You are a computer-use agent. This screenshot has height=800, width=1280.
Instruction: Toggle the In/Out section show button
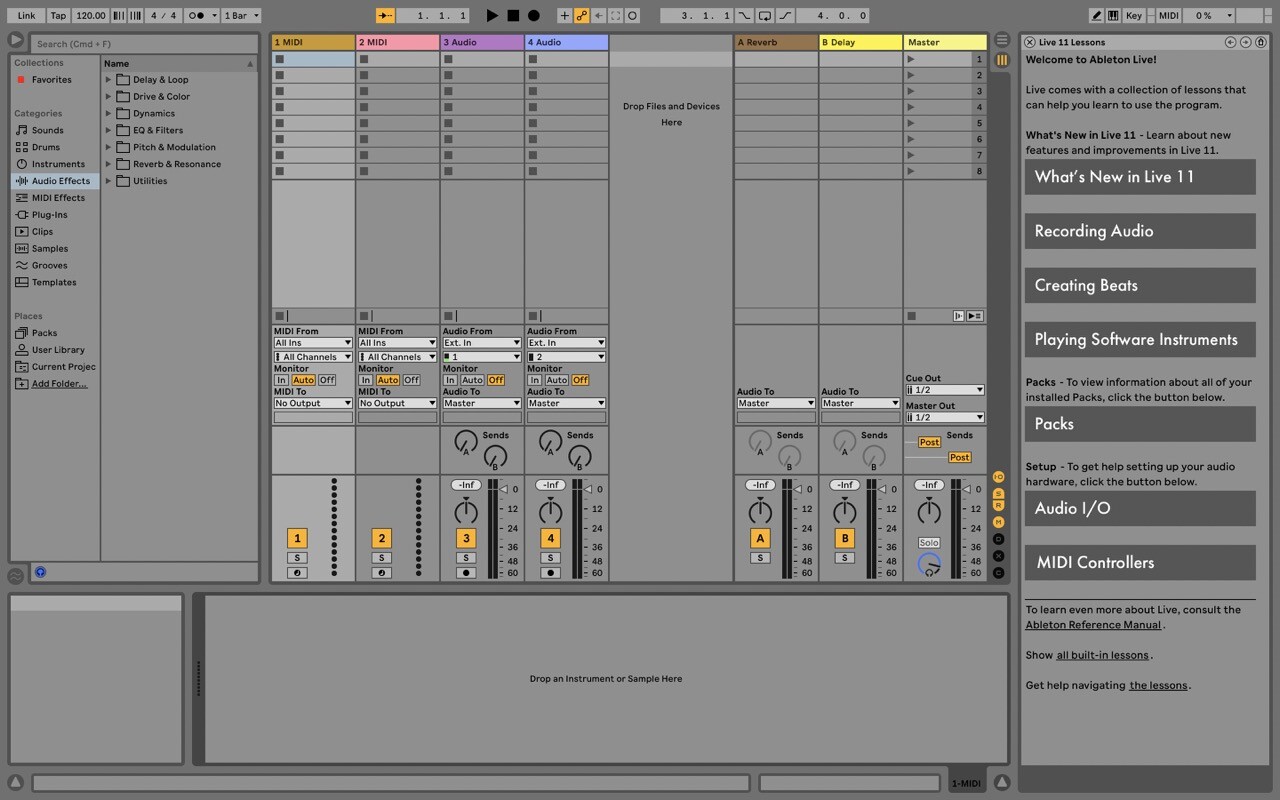[998, 477]
